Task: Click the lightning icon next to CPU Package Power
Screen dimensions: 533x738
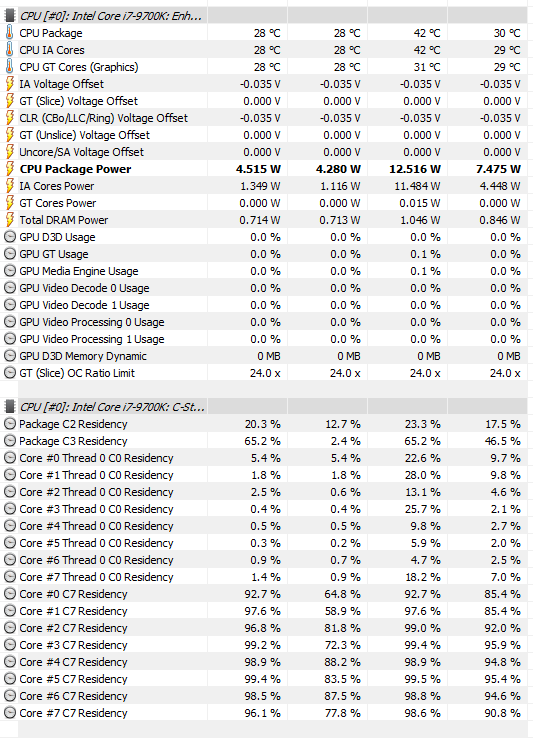Action: (x=9, y=169)
